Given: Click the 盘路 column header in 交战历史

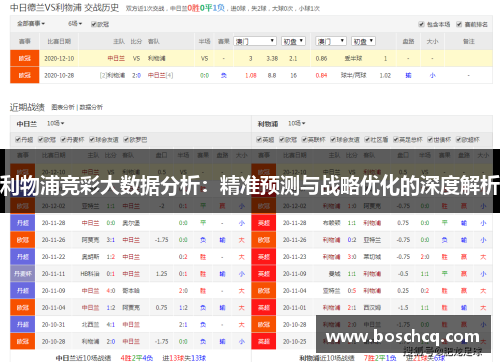Looking at the screenshot, I should pos(408,41).
